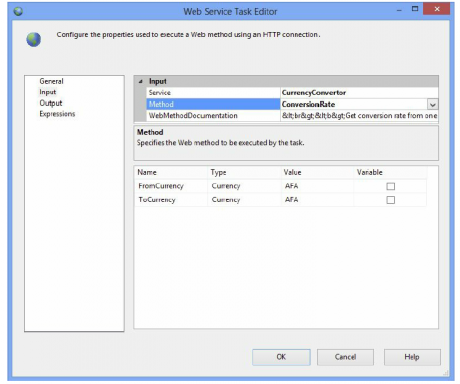Screen dimensions: 460x384
Task: Click the AFA value for FromCurrency
Action: (x=292, y=186)
